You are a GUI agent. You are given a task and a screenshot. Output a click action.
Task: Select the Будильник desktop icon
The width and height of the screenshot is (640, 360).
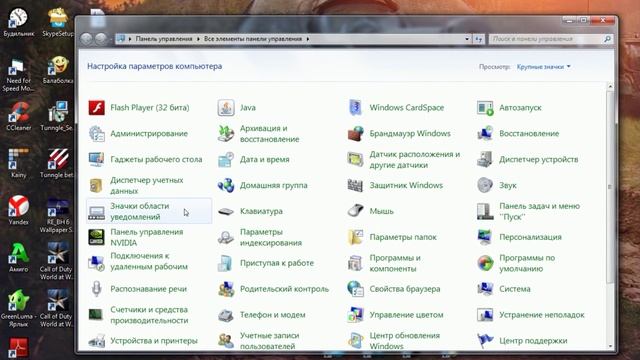[x=19, y=22]
